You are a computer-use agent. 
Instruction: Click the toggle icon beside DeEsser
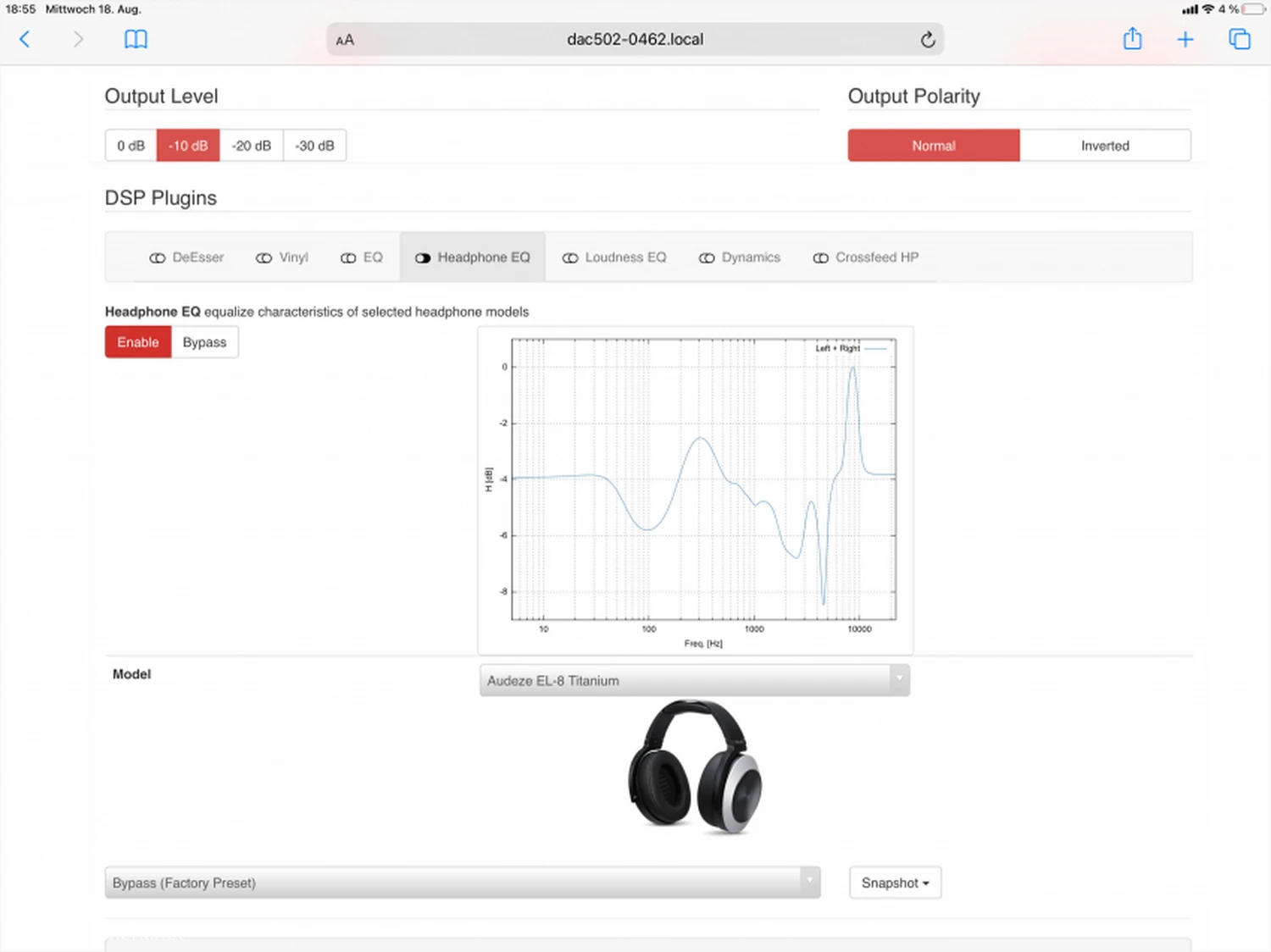158,257
